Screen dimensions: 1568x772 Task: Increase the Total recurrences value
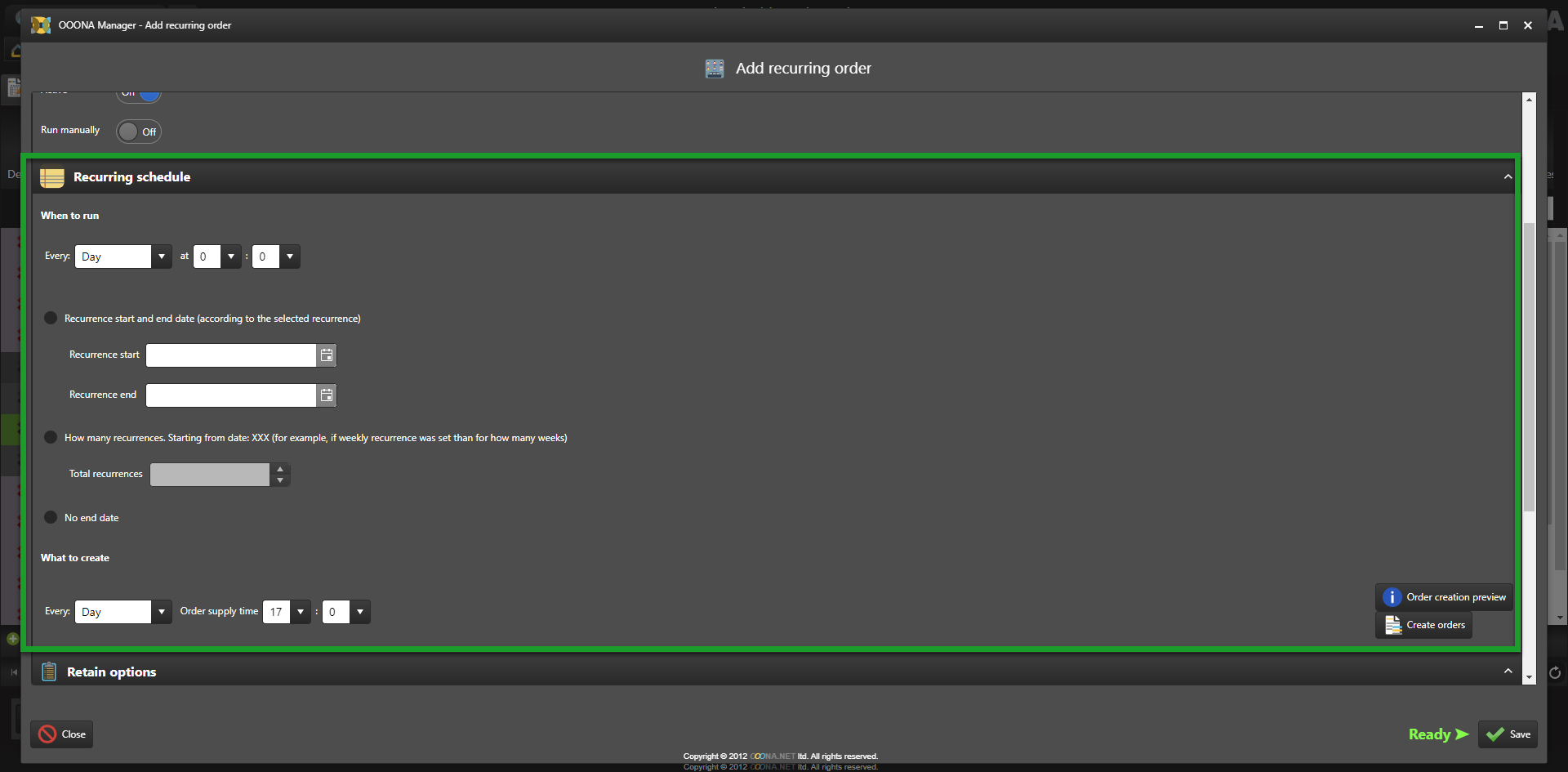[280, 469]
